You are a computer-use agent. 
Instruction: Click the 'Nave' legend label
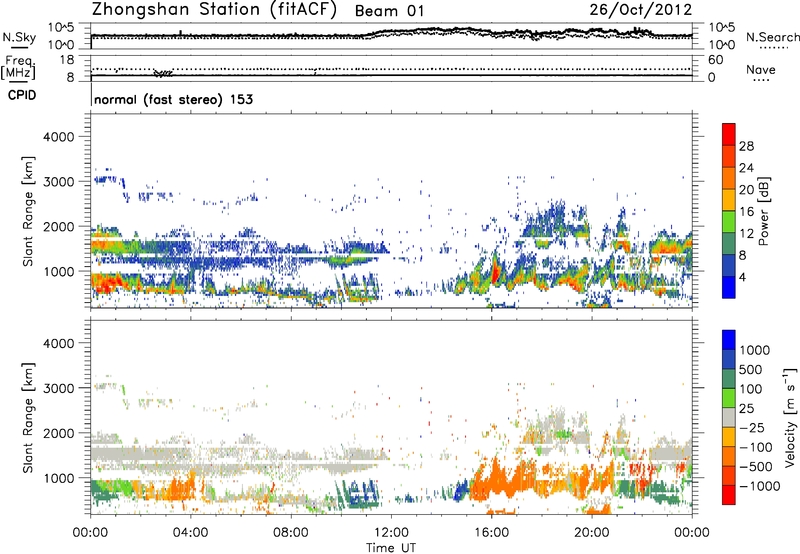tap(761, 69)
